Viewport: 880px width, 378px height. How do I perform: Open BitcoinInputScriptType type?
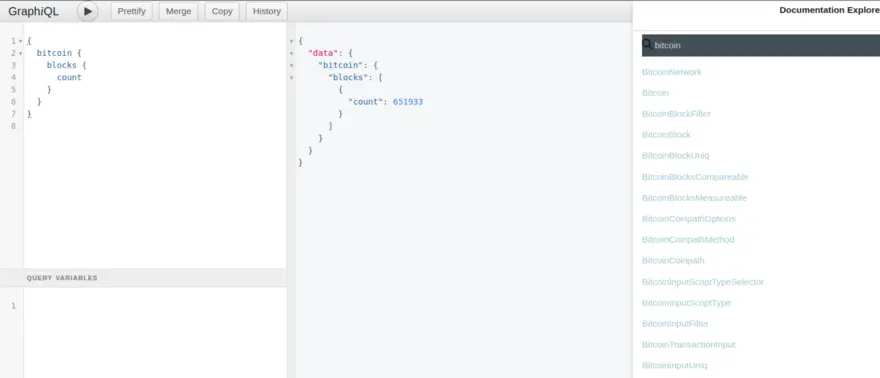coord(686,303)
